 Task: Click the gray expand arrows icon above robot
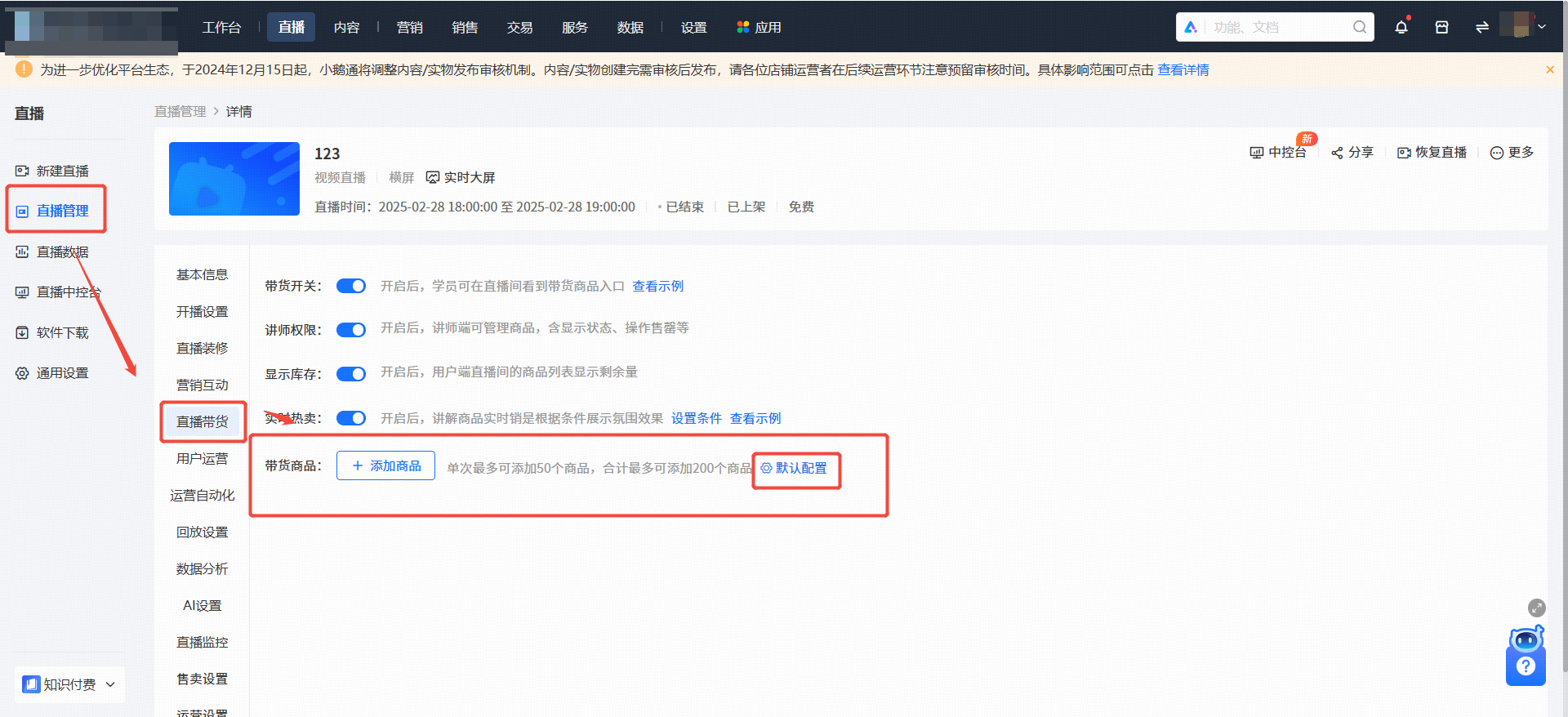click(1537, 608)
